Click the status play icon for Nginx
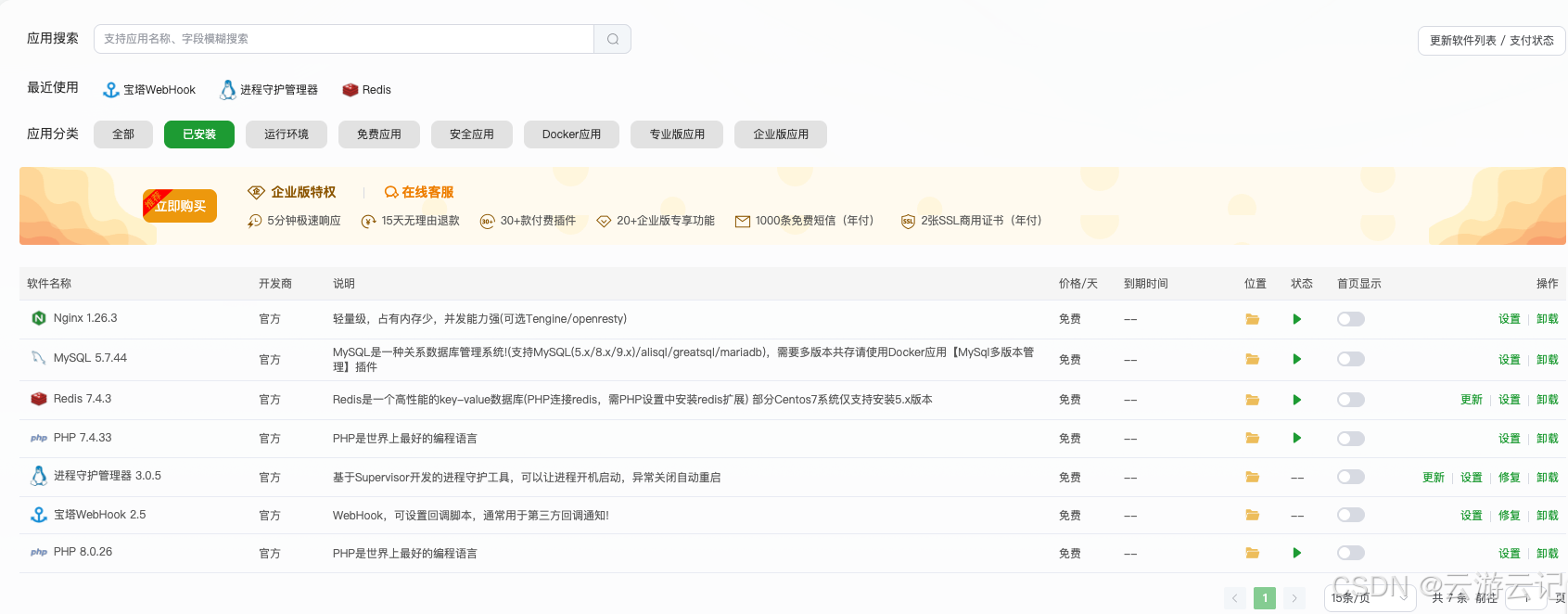The height and width of the screenshot is (614, 1568). pos(1297,319)
